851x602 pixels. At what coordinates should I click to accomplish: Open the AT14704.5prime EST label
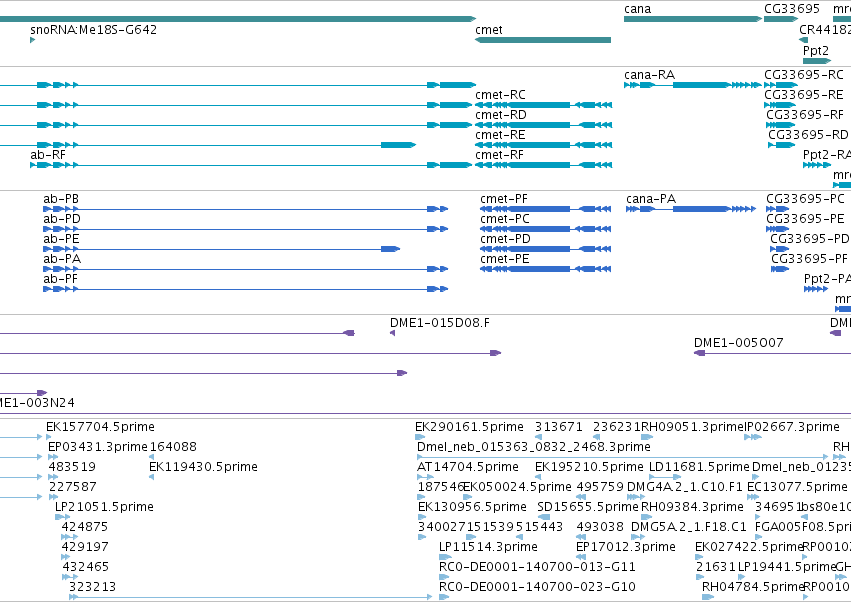(x=468, y=467)
